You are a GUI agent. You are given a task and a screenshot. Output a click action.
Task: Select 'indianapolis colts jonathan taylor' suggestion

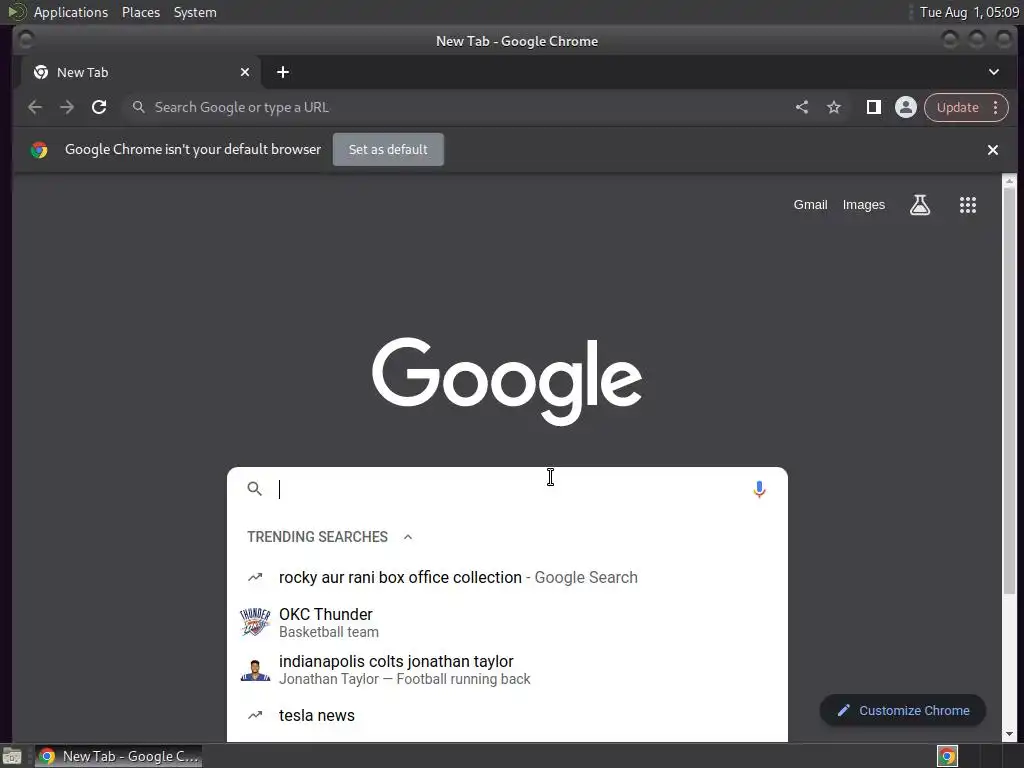click(x=507, y=670)
